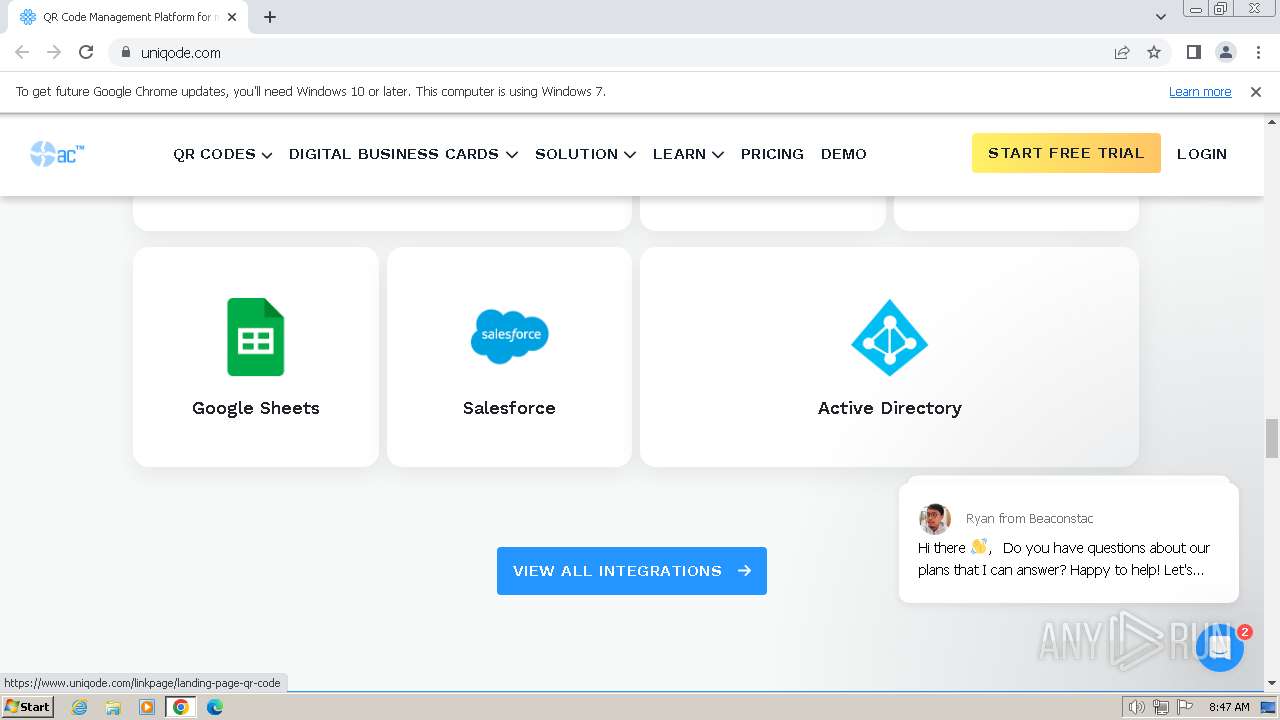The height and width of the screenshot is (720, 1280).
Task: View site info via lock icon
Action: click(126, 53)
